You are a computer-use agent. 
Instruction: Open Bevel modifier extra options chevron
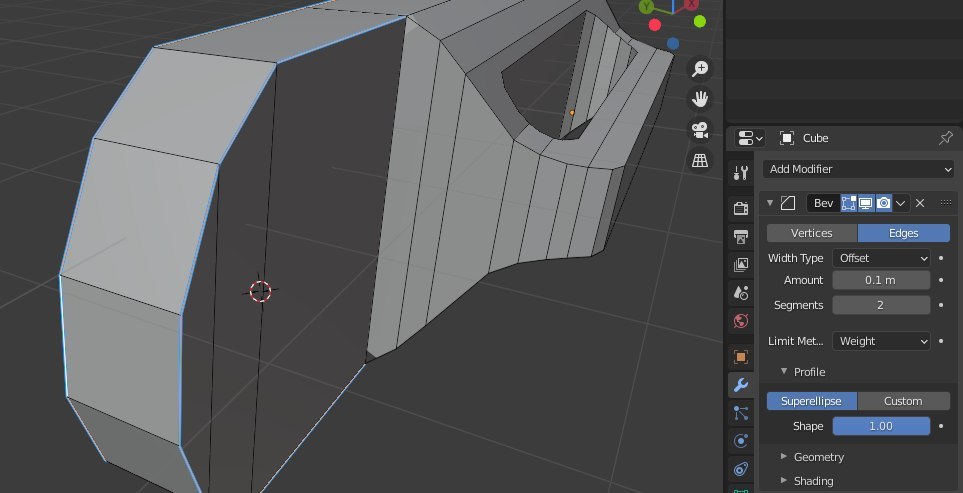point(900,203)
